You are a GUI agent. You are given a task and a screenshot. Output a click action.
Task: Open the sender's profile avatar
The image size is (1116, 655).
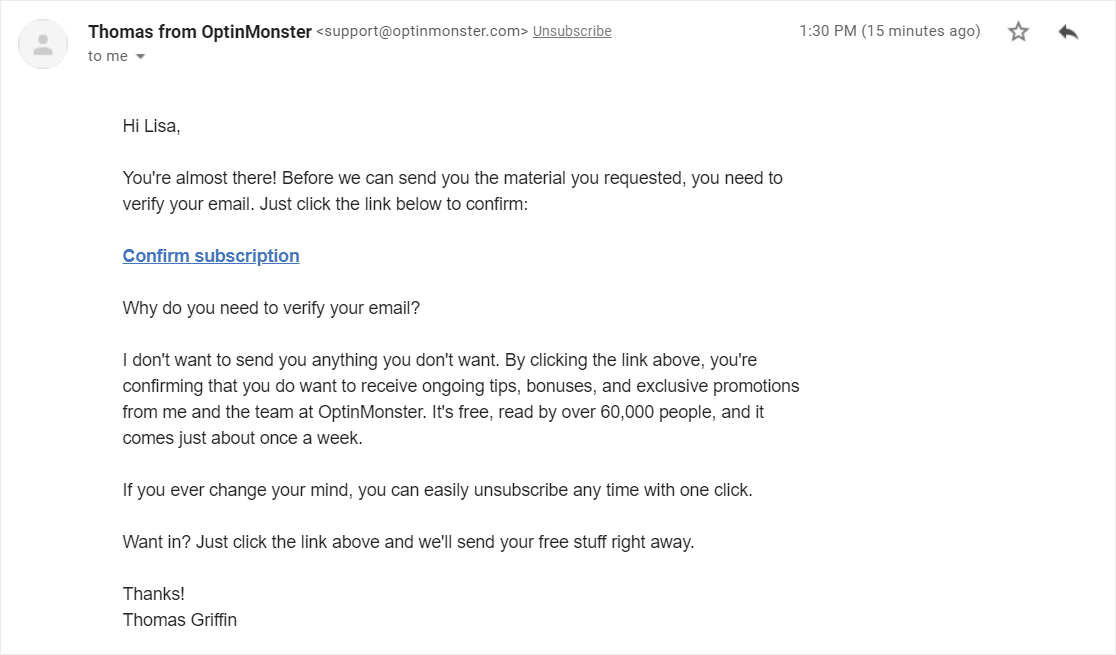pos(43,44)
